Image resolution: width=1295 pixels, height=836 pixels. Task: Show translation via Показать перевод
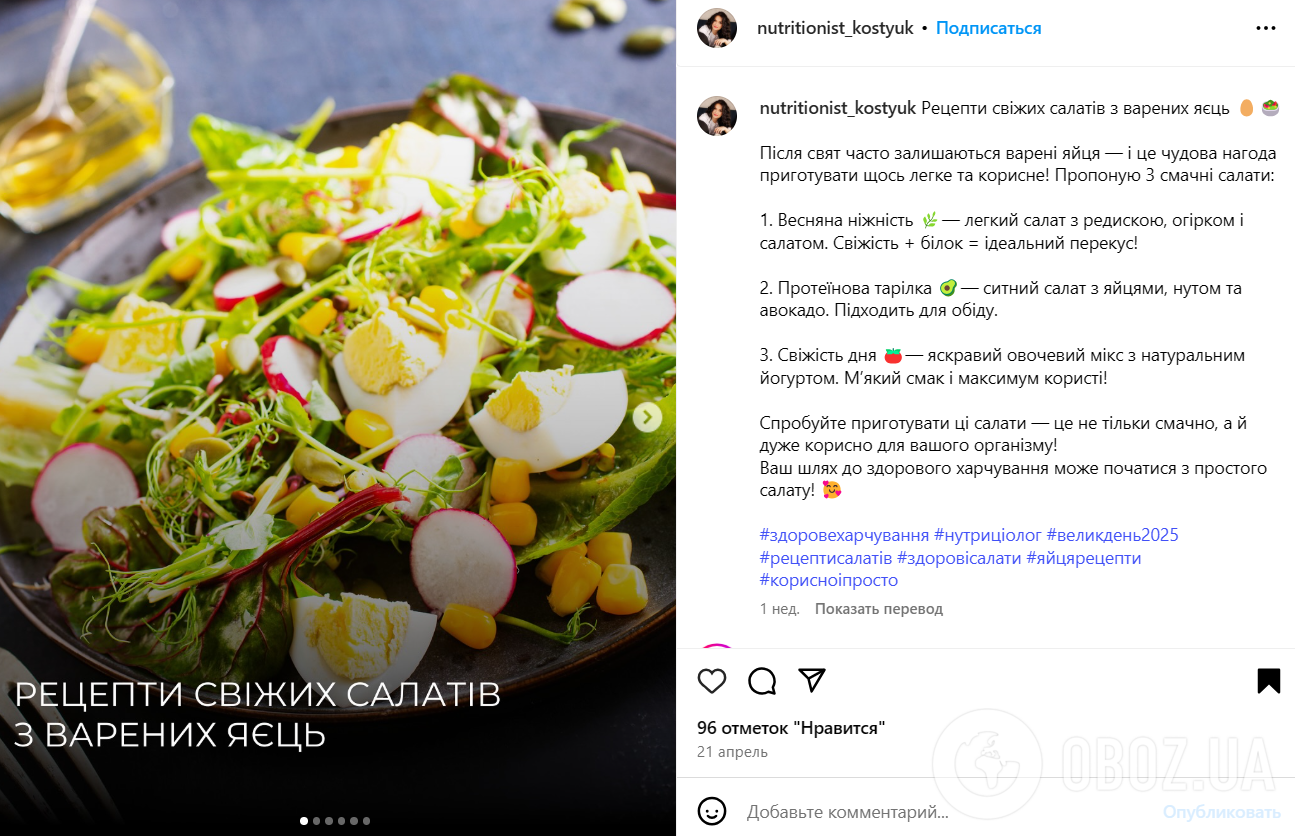point(878,608)
